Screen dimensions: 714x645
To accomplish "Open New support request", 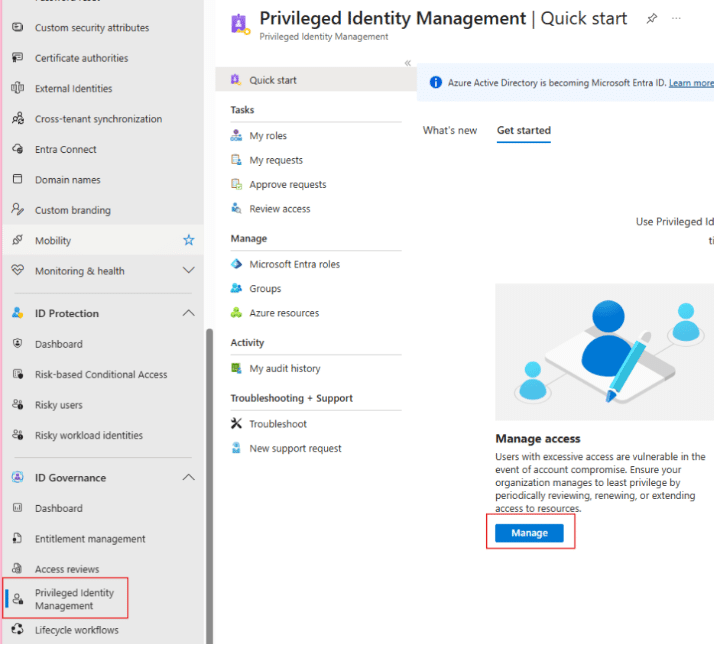I will pos(295,448).
